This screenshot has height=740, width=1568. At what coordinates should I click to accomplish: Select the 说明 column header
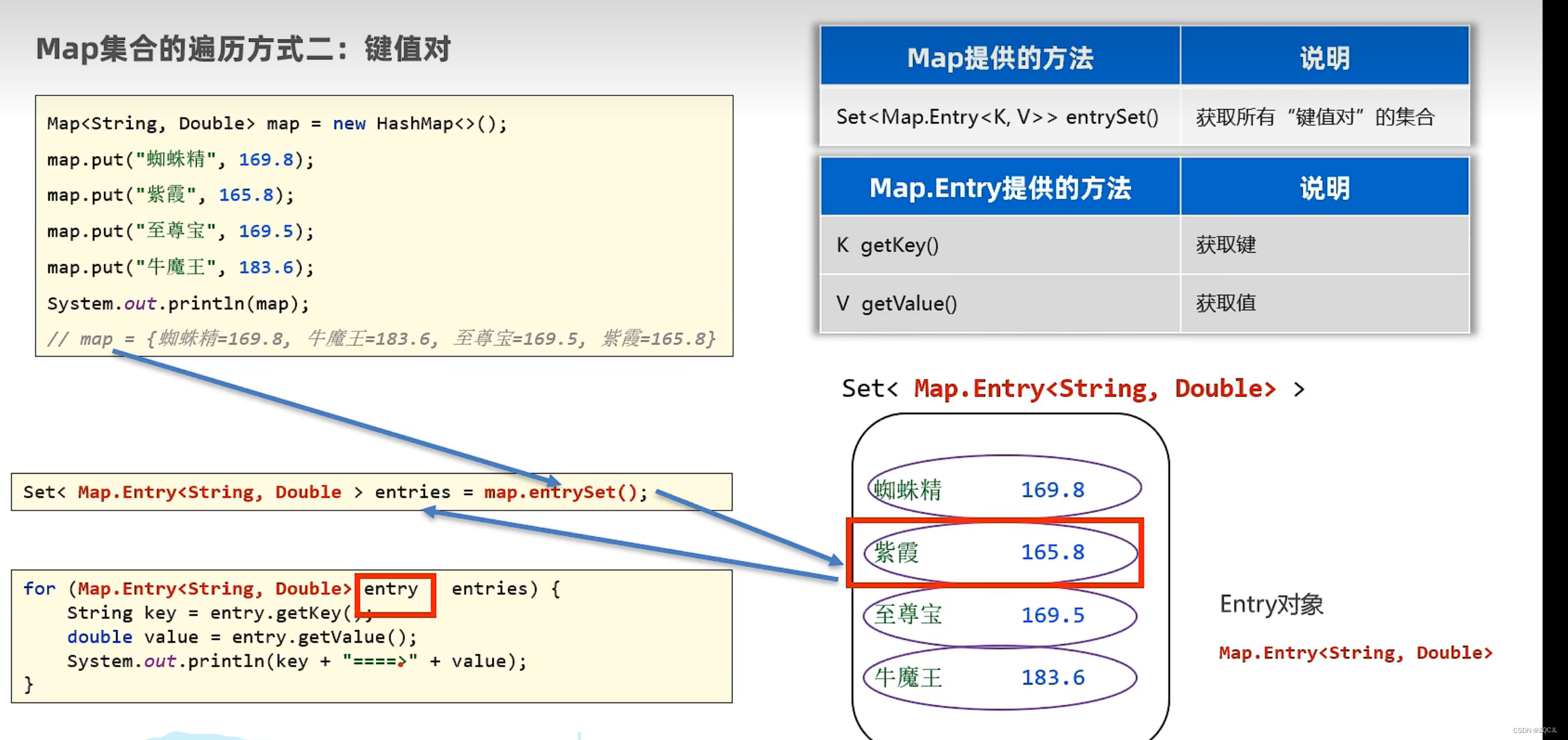[x=1325, y=57]
